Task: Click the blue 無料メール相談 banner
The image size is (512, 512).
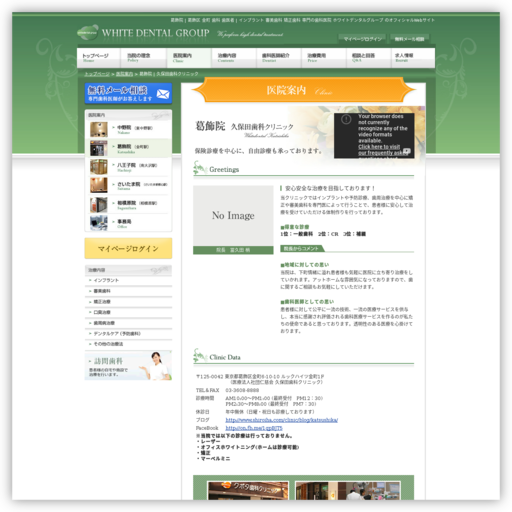Action: point(128,93)
